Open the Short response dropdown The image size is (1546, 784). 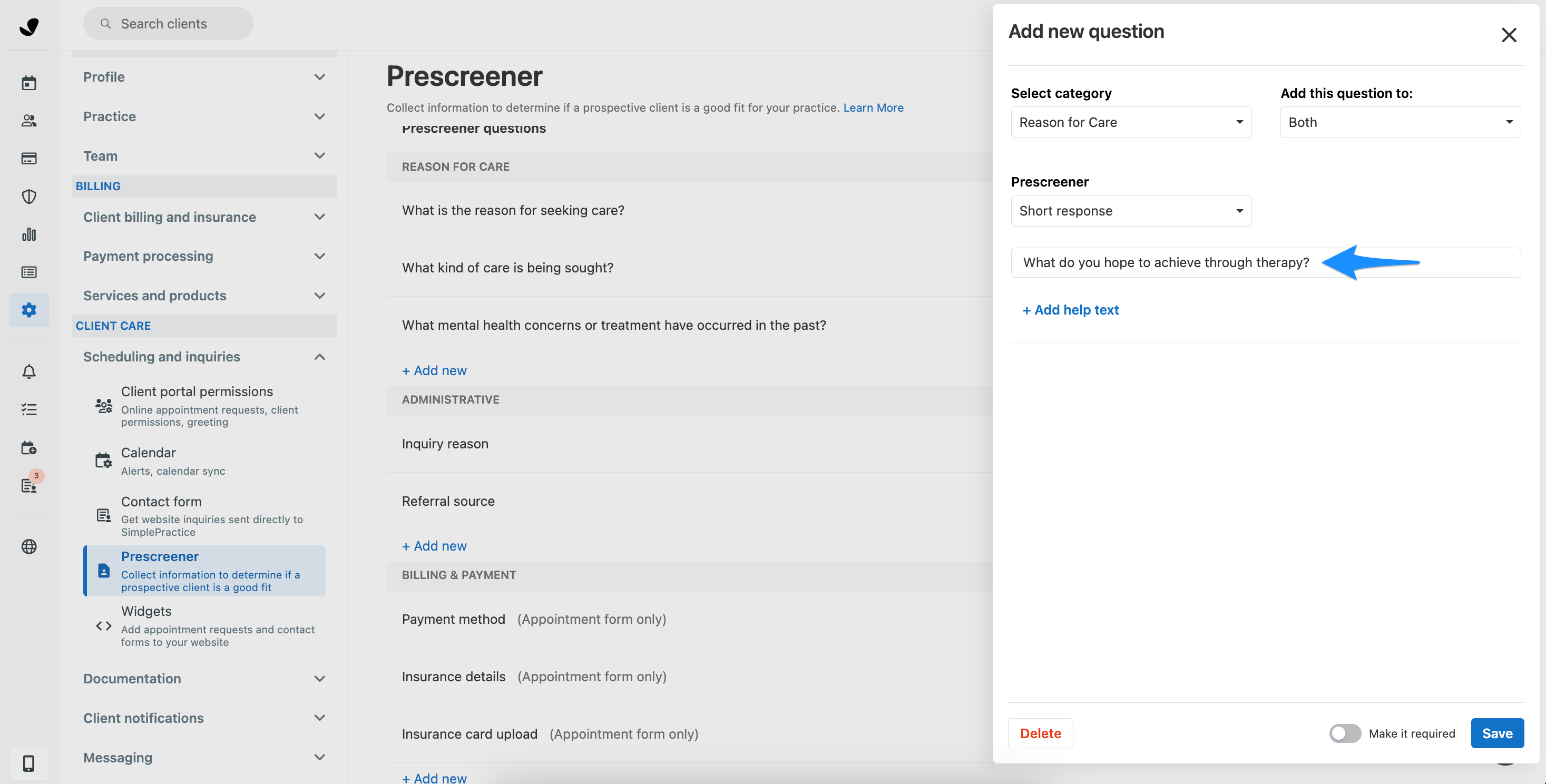coord(1131,211)
